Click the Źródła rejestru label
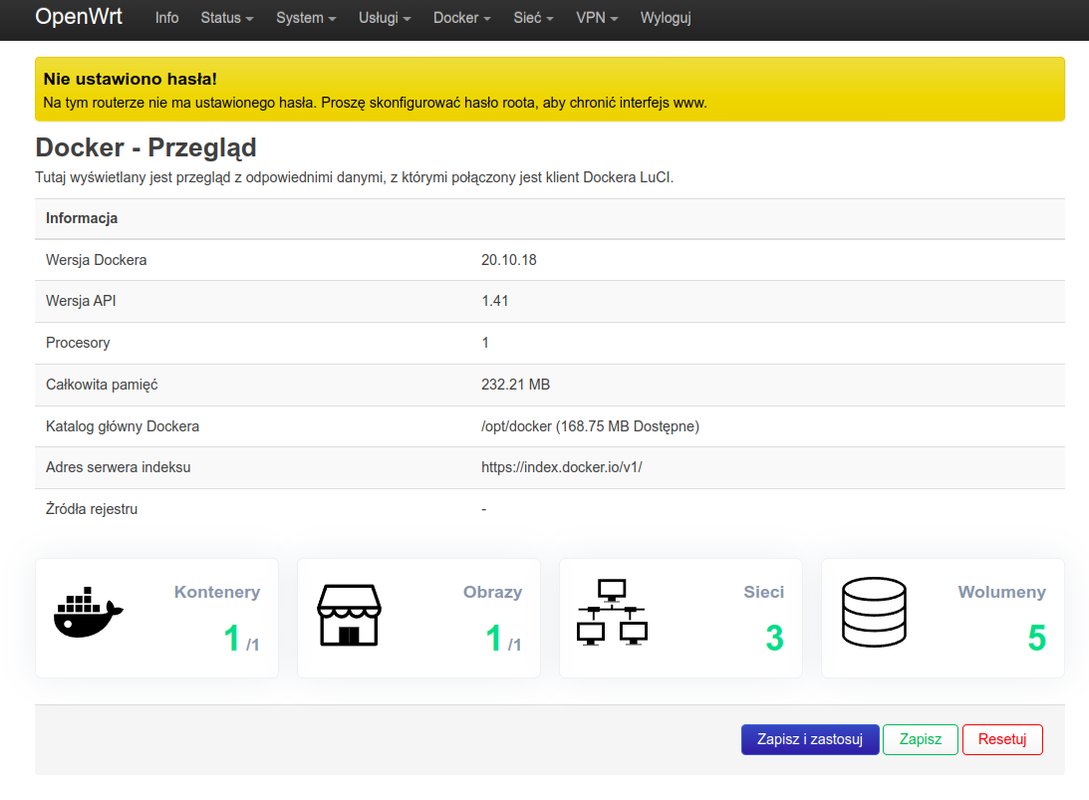The width and height of the screenshot is (1089, 800). (92, 508)
